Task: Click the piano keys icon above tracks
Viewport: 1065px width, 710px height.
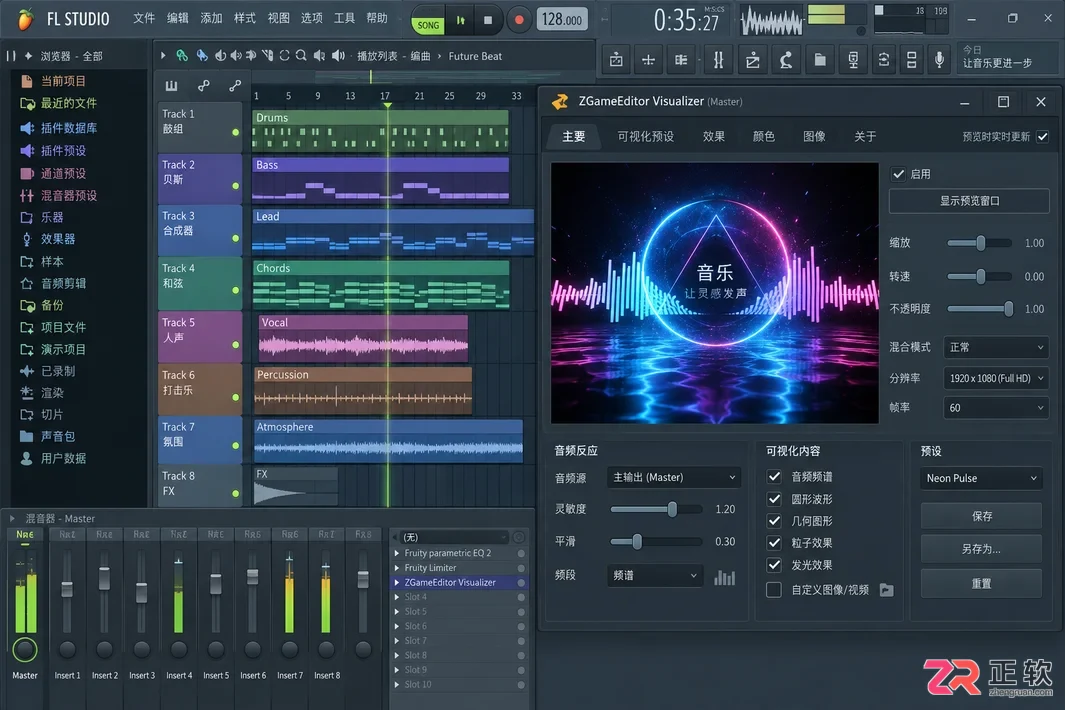Action: [x=171, y=86]
